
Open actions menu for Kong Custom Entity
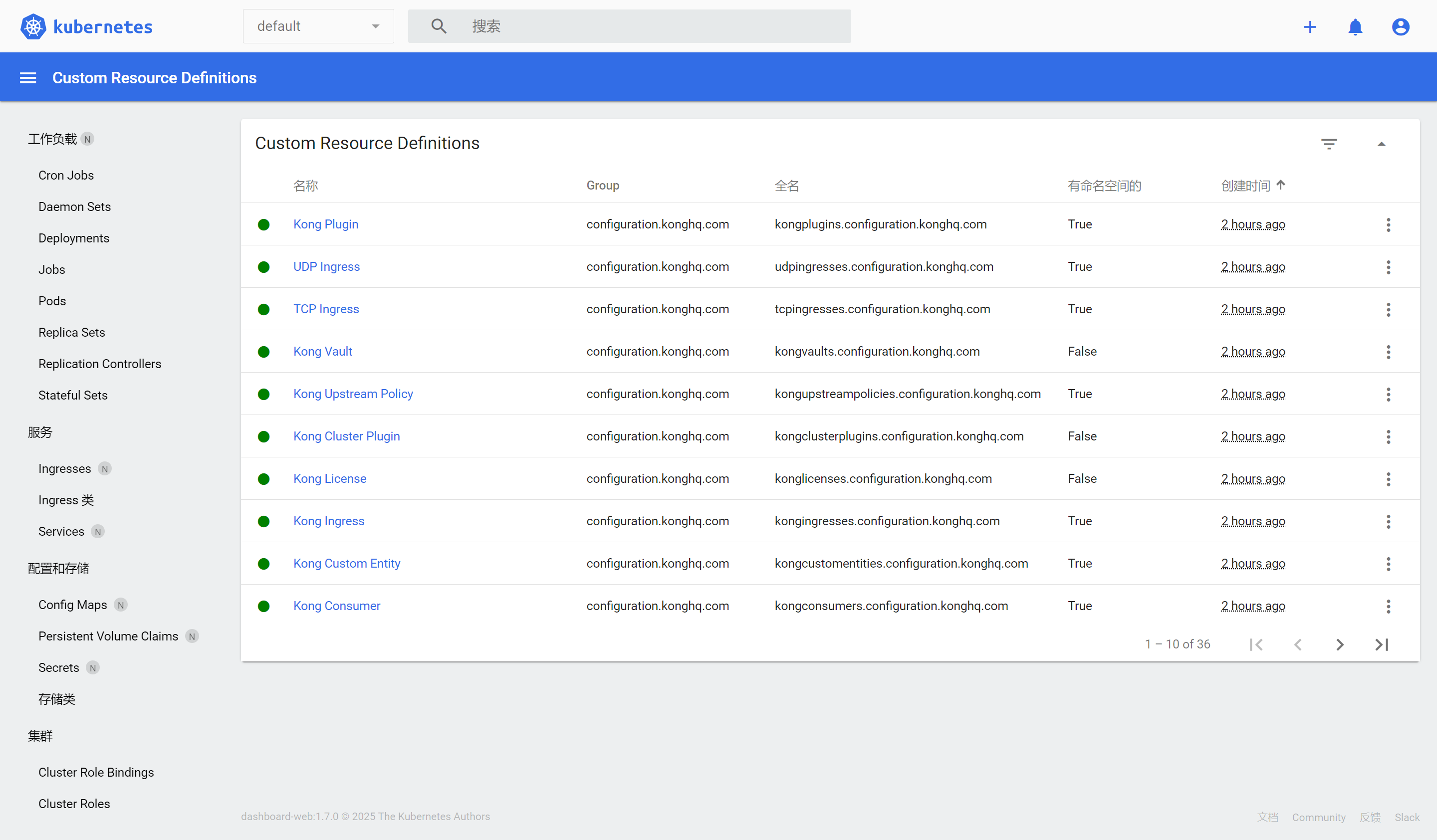pos(1388,564)
